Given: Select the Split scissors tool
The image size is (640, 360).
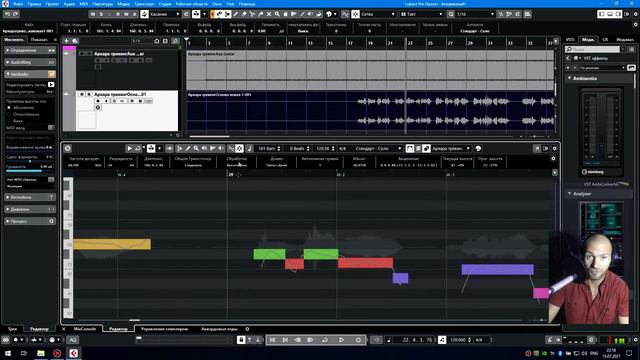Looking at the screenshot, I should [252, 14].
